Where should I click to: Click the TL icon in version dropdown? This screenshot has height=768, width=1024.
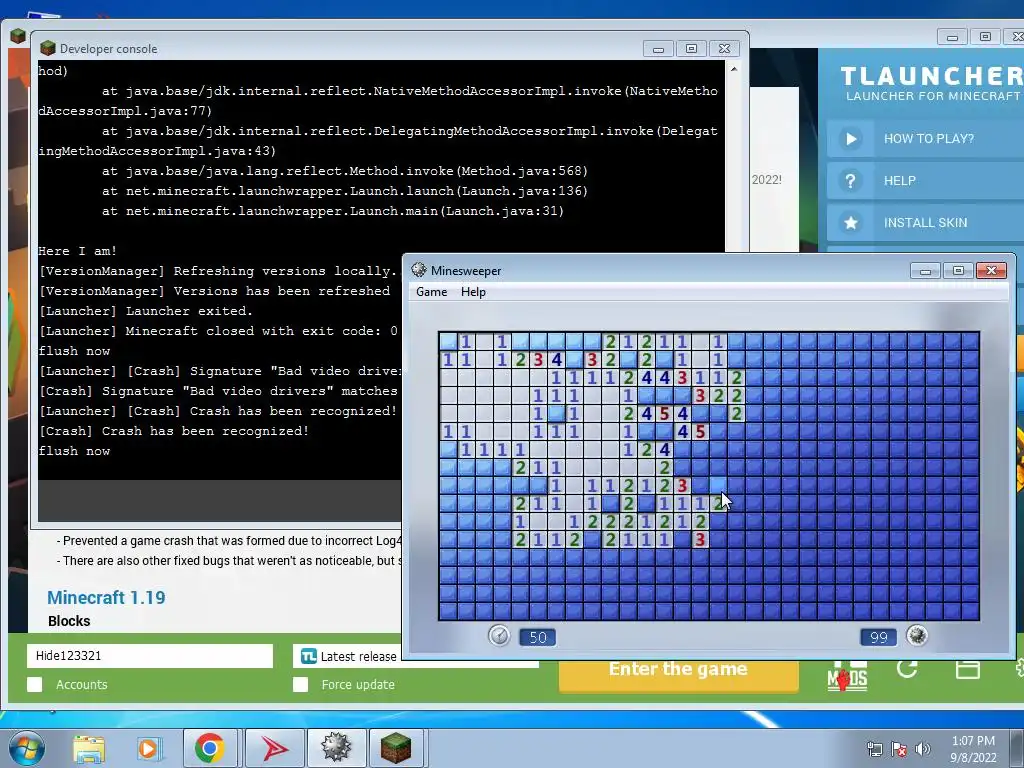point(308,656)
